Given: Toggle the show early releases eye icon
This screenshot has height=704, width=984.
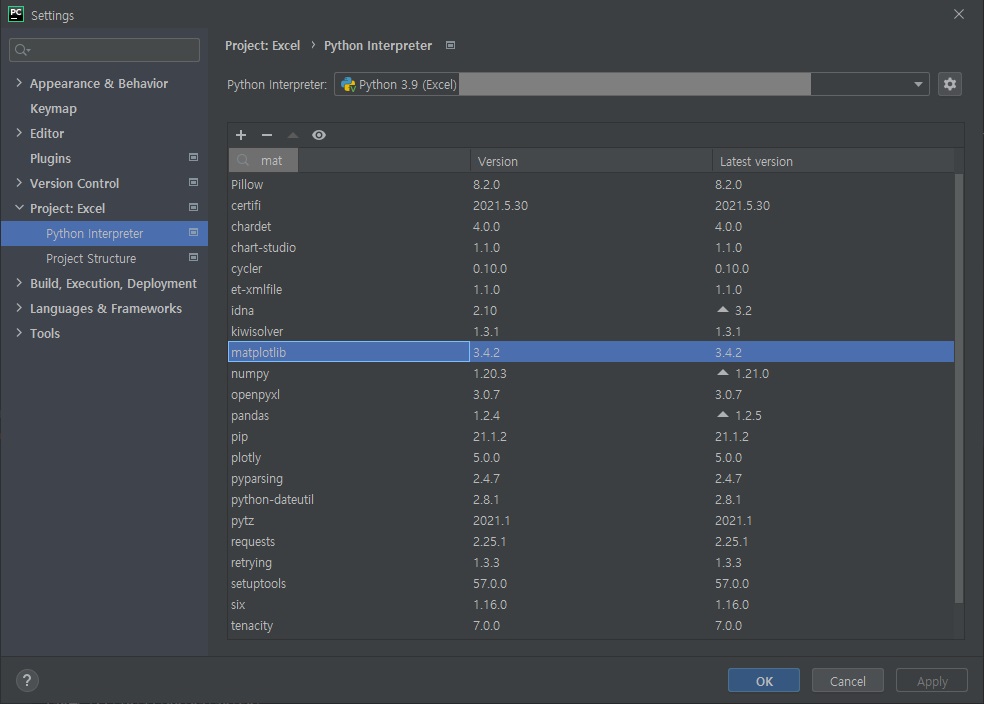Looking at the screenshot, I should tap(319, 135).
